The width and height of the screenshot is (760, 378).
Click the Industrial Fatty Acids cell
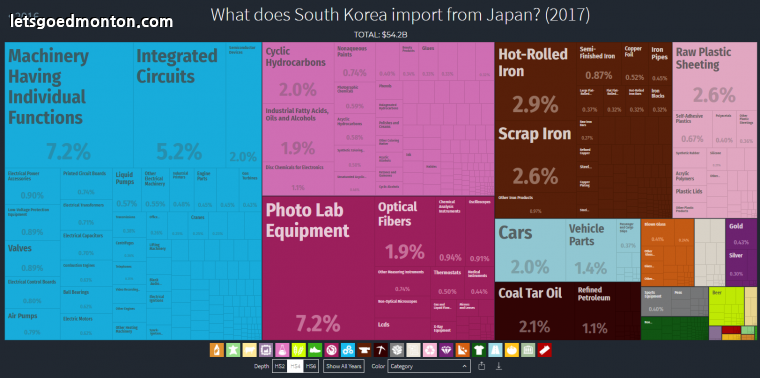[298, 133]
